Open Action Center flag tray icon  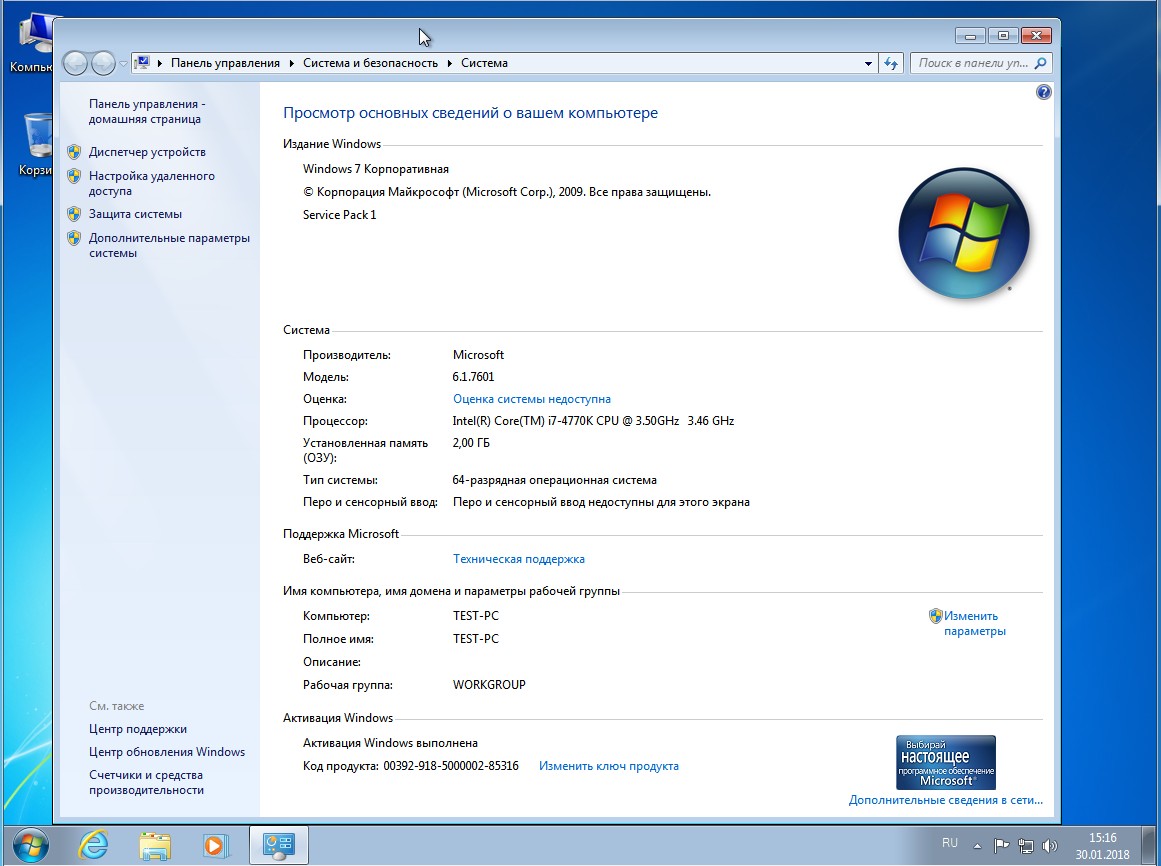[x=1001, y=845]
